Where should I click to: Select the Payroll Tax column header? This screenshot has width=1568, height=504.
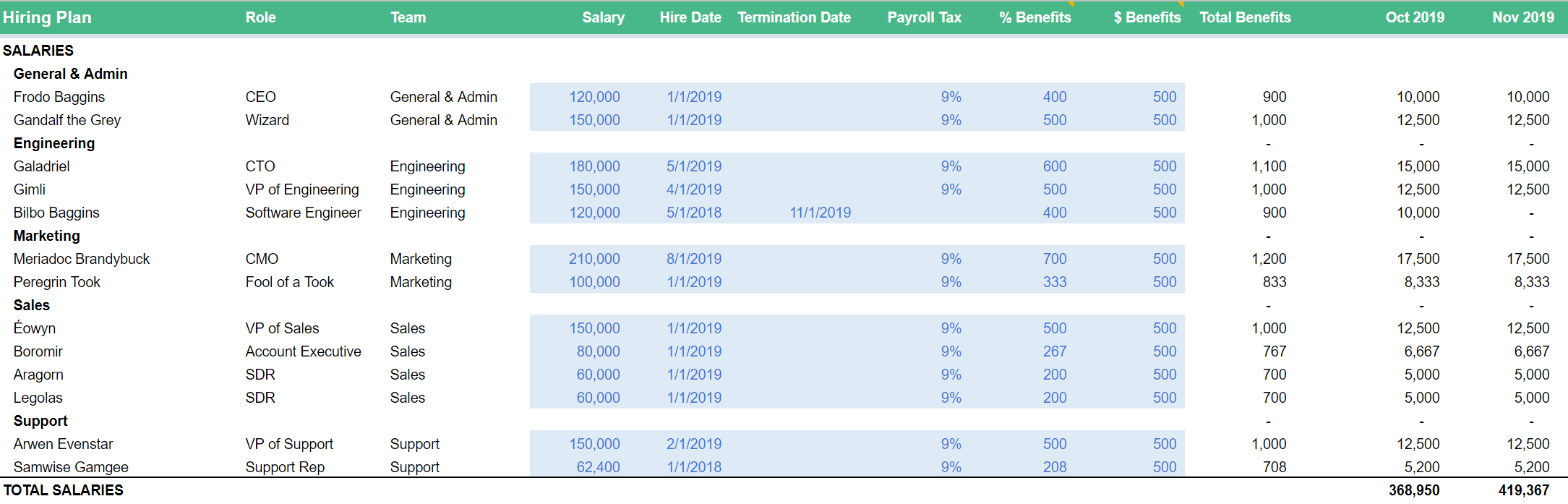click(924, 17)
